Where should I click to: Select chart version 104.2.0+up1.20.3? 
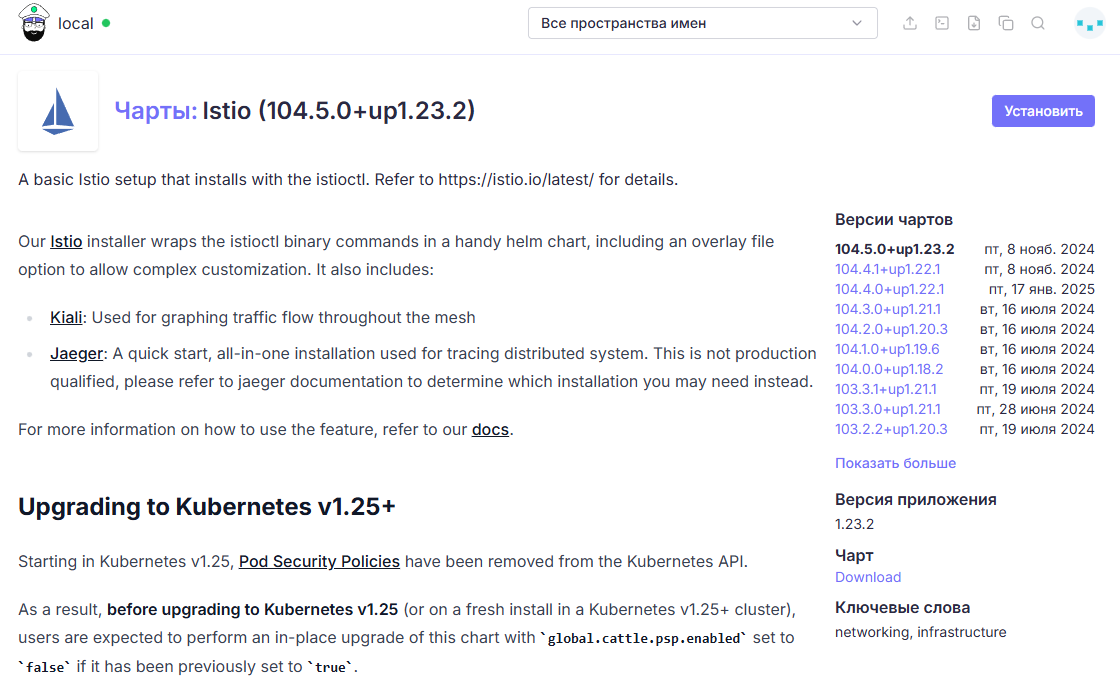pos(891,329)
